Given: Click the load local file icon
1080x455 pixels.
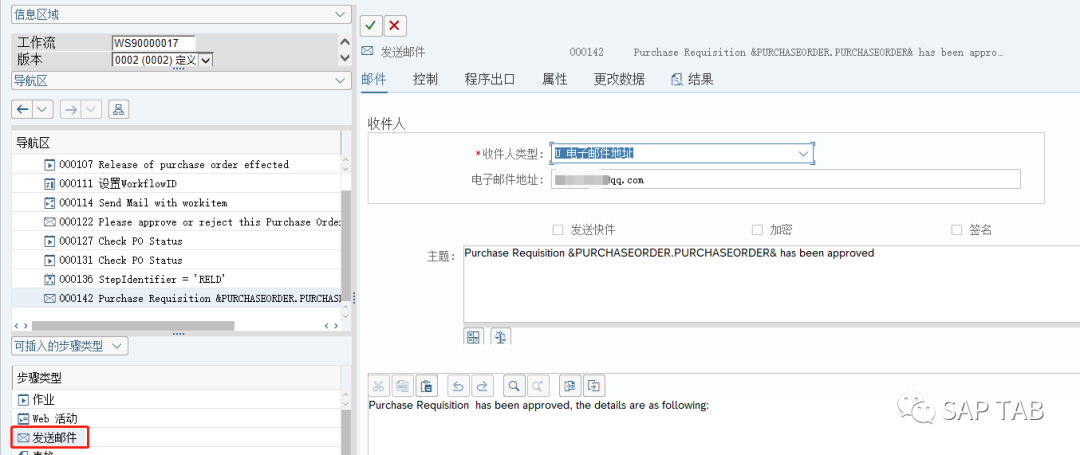Looking at the screenshot, I should (x=569, y=385).
